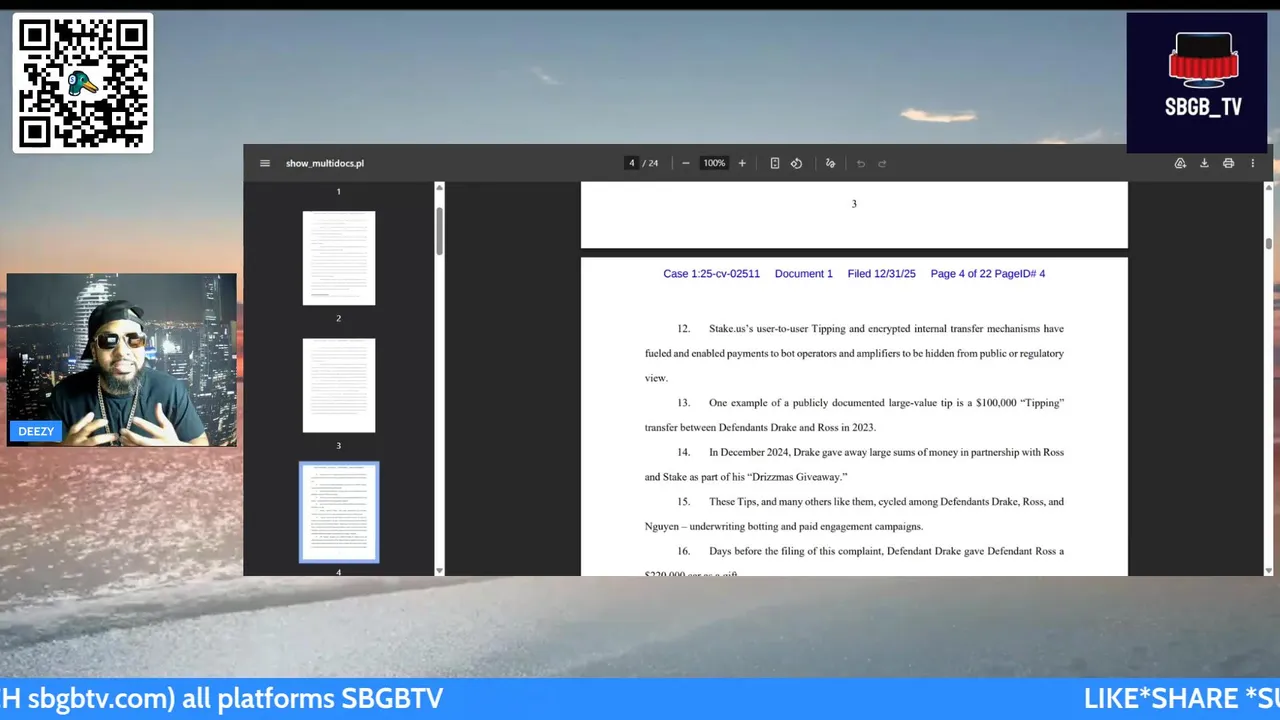Click page number 3 at previous page bottom
This screenshot has width=1280, height=720.
[x=854, y=204]
